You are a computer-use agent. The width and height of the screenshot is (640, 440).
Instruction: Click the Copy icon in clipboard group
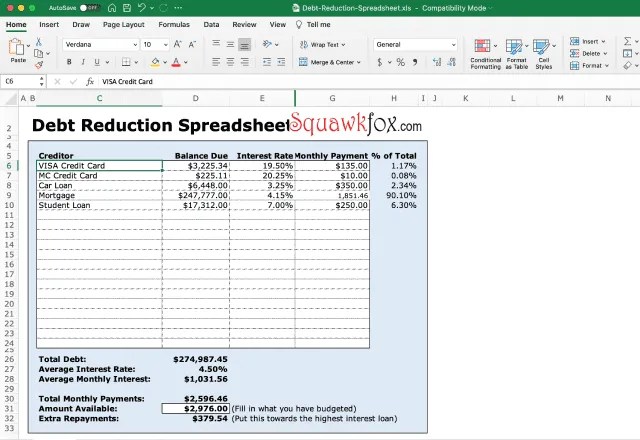[x=38, y=53]
